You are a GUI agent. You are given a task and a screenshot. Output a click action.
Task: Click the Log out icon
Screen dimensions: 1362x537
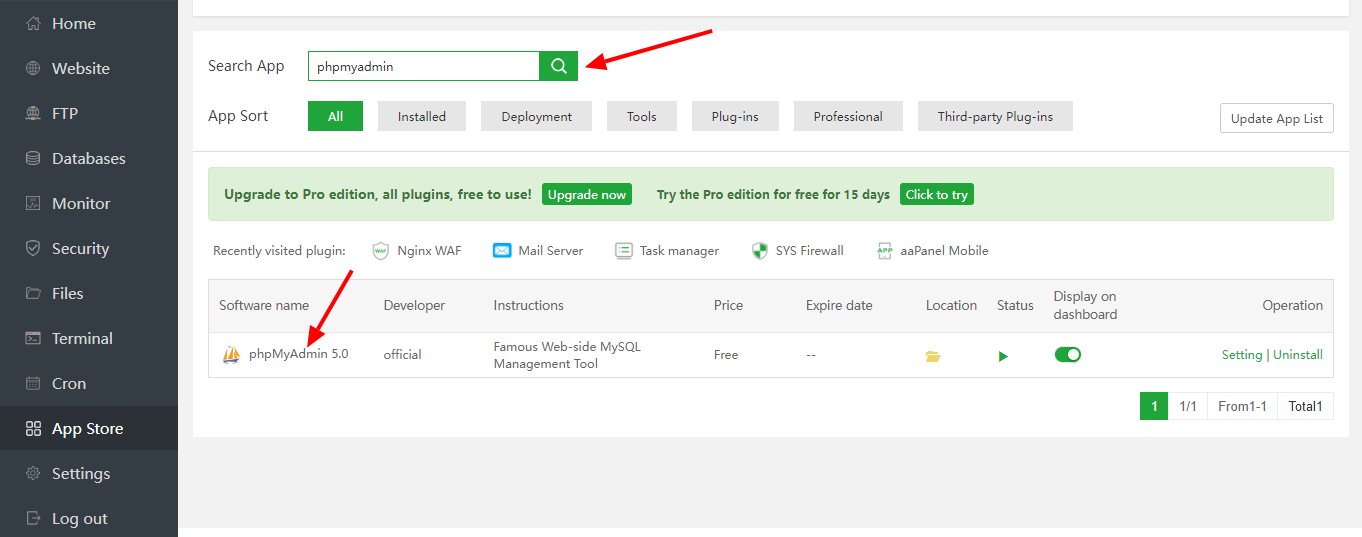click(33, 518)
